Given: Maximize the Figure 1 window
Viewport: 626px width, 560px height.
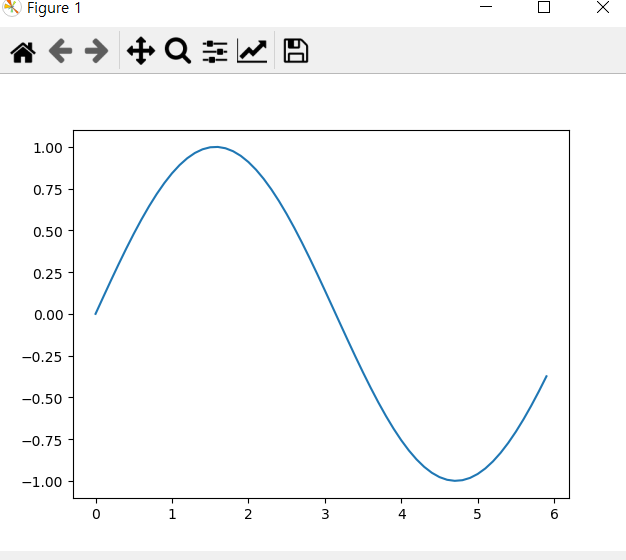Looking at the screenshot, I should (544, 7).
